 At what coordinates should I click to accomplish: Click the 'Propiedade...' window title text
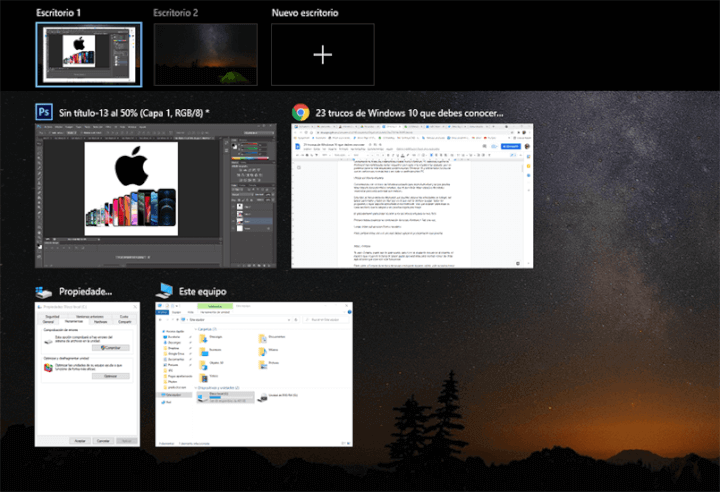tap(85, 292)
